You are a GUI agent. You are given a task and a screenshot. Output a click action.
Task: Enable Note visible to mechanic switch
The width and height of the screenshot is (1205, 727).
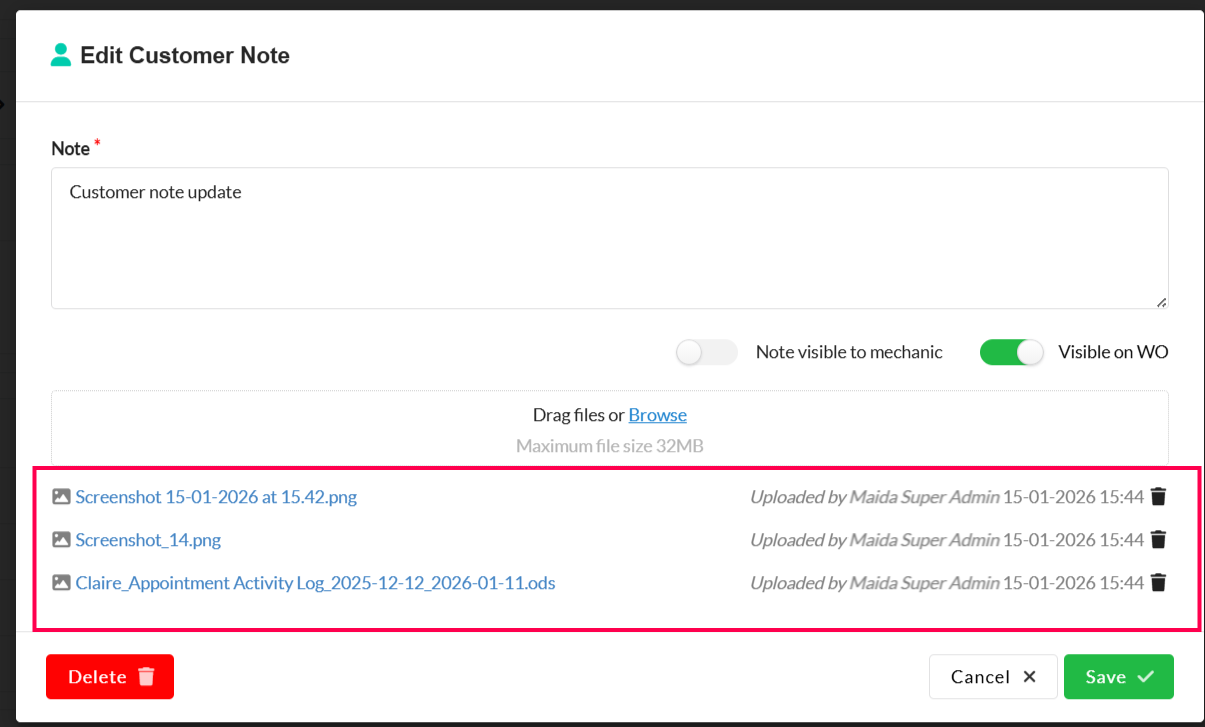click(706, 352)
